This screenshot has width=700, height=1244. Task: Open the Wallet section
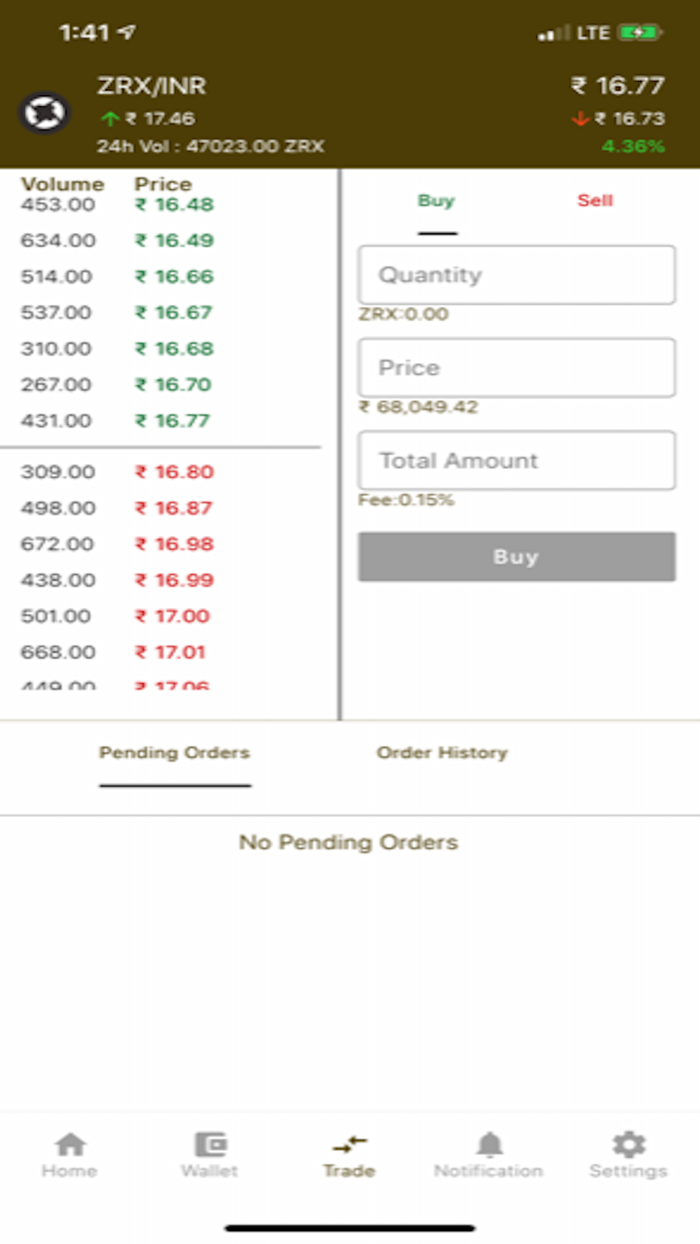[x=209, y=1152]
